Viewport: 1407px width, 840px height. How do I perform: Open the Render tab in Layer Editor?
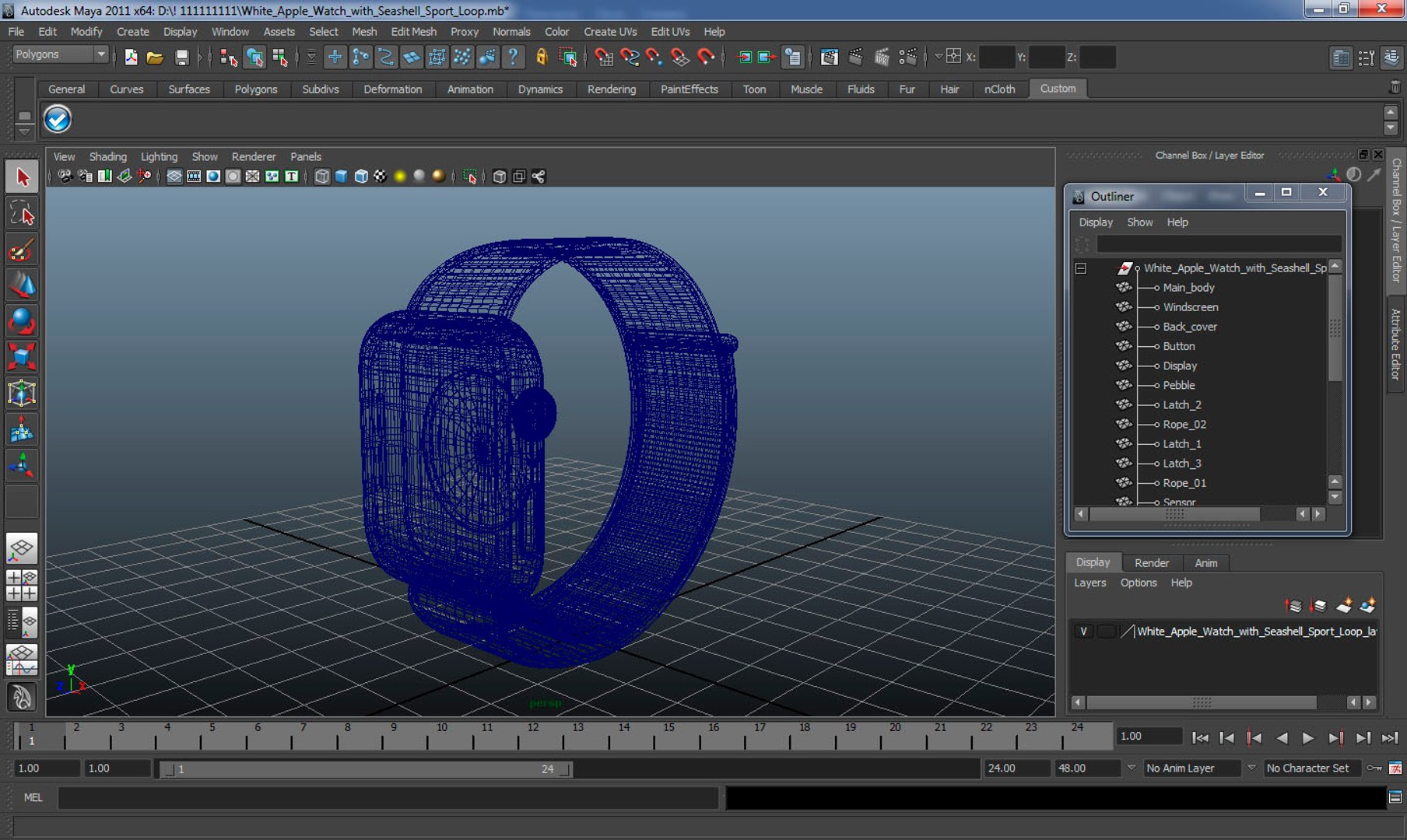pos(1151,562)
